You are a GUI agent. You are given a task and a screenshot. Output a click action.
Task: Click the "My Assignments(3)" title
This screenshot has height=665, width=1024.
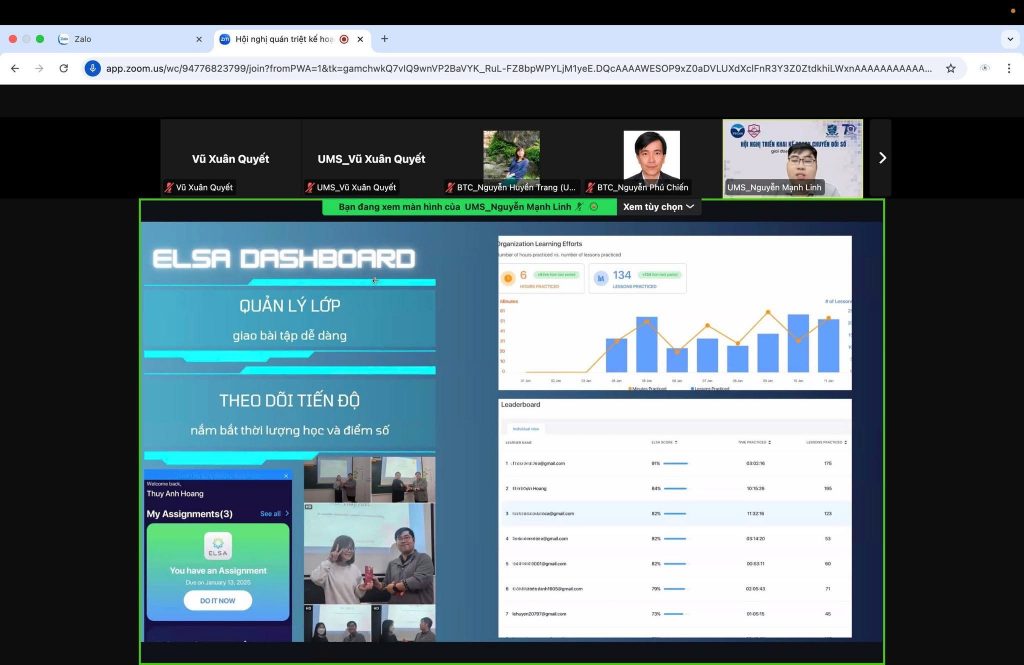click(189, 513)
